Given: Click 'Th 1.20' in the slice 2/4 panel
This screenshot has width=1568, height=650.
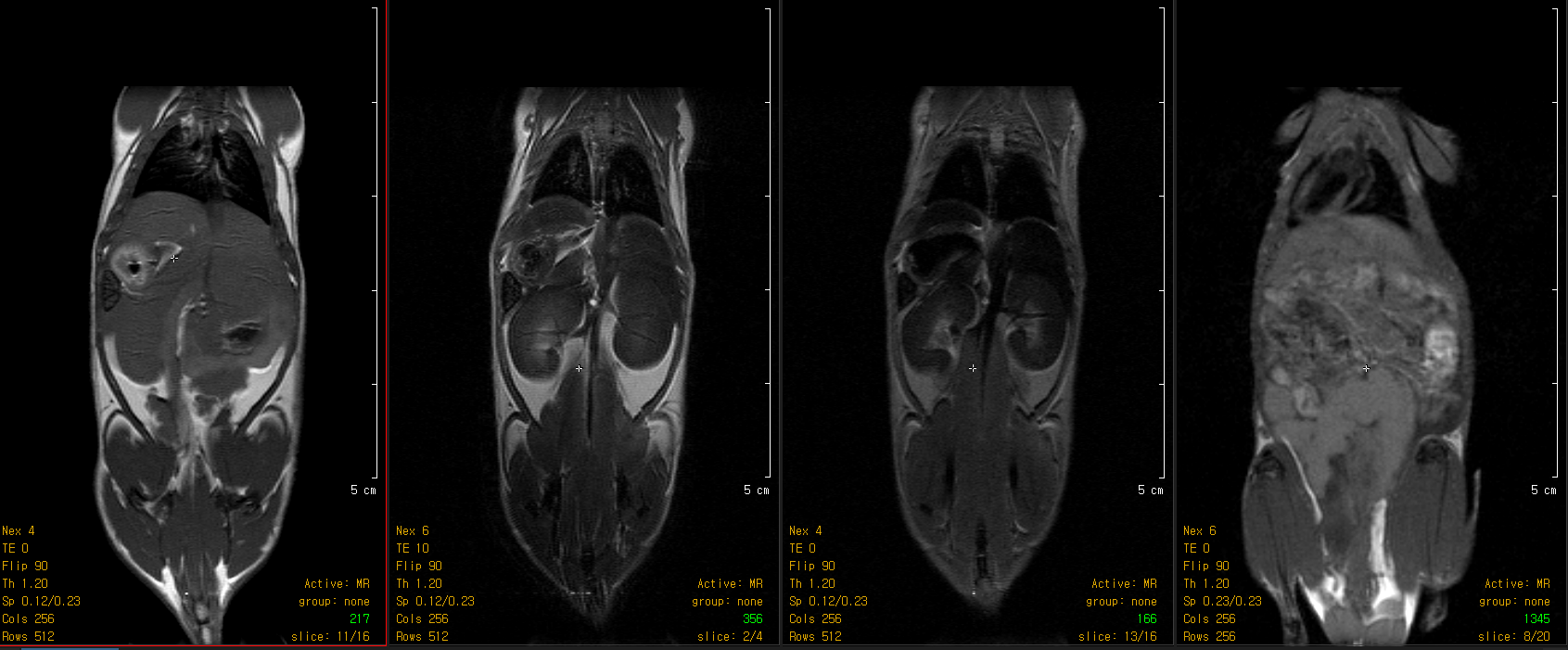Looking at the screenshot, I should point(419,583).
